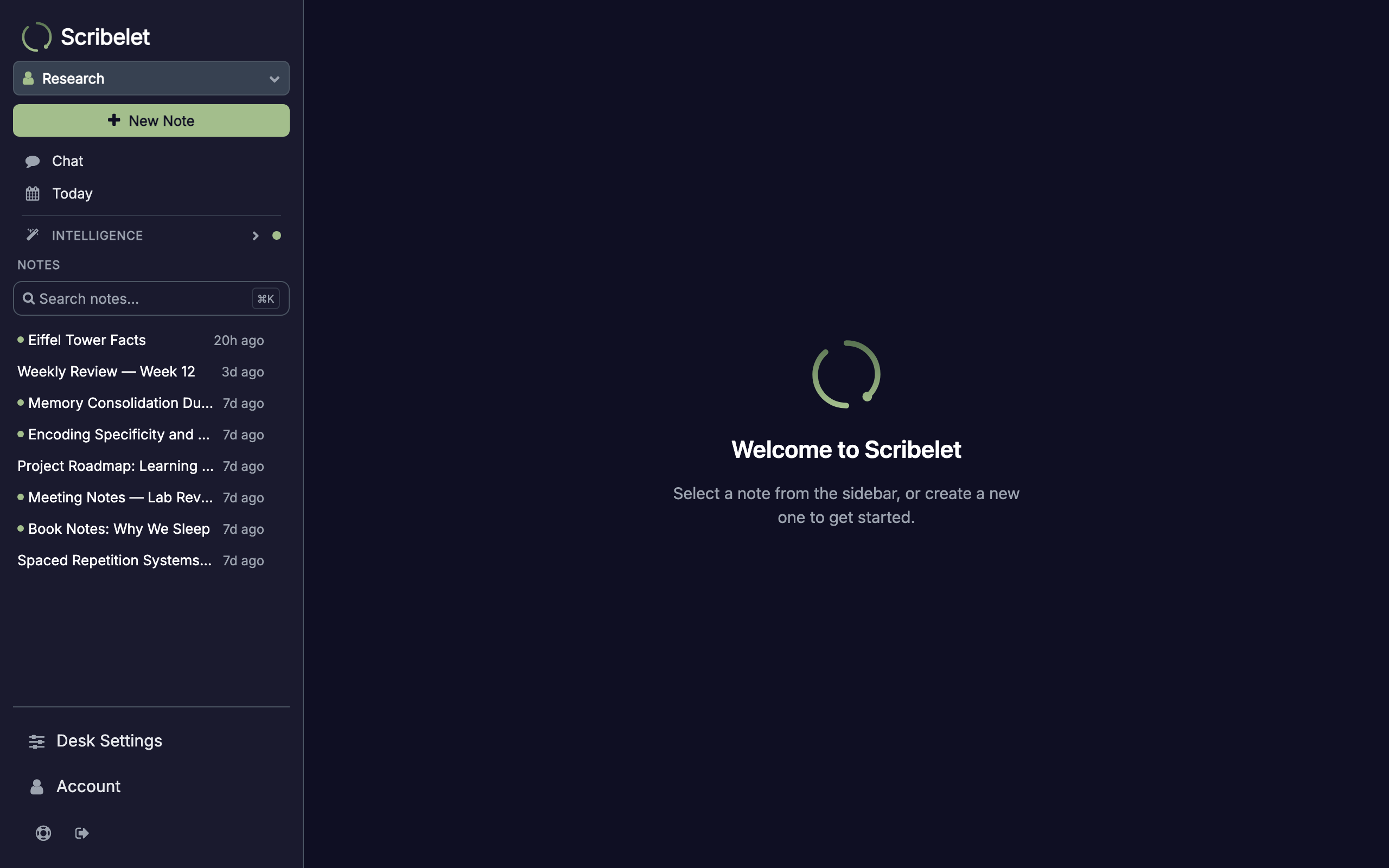The height and width of the screenshot is (868, 1389).
Task: Click the Intelligence magic wand icon
Action: coord(33,235)
